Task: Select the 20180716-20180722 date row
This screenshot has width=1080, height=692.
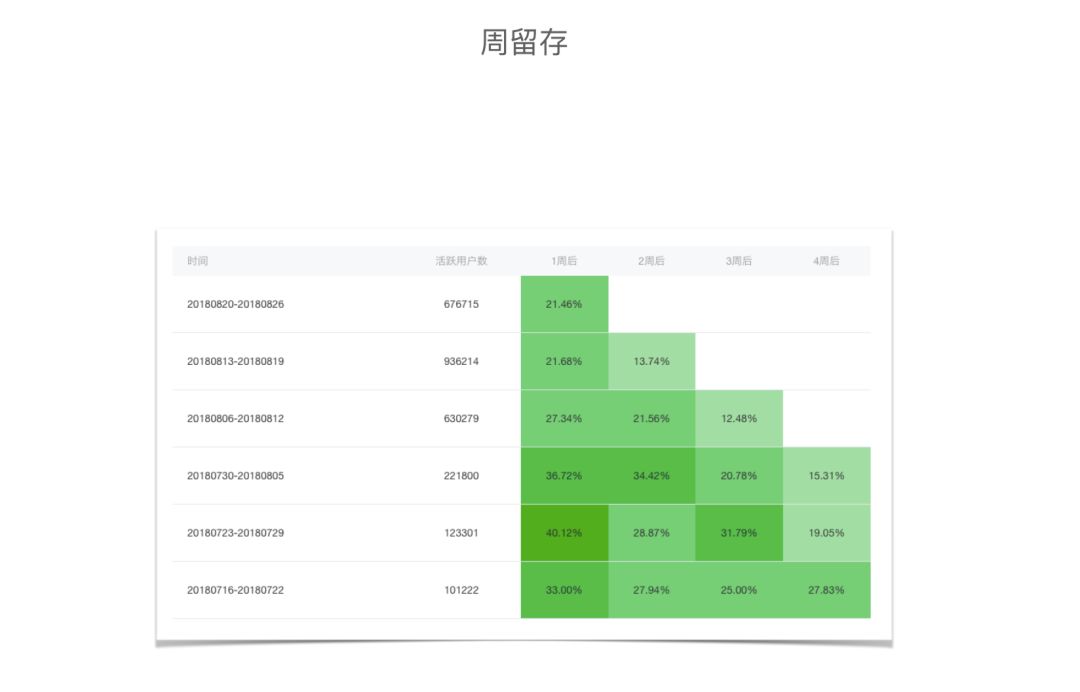Action: pos(521,590)
